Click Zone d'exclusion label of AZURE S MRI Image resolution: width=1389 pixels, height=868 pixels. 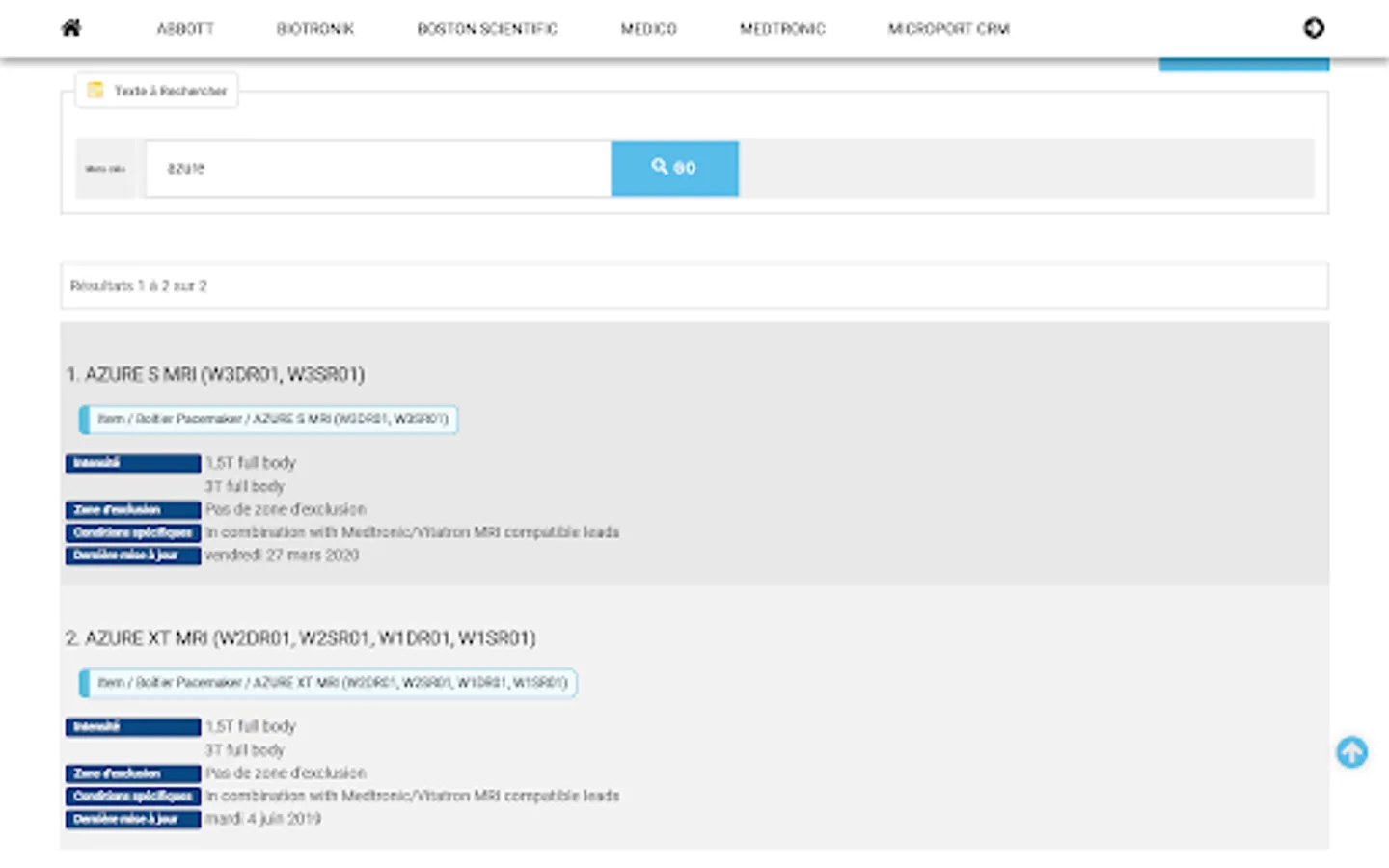pos(133,509)
